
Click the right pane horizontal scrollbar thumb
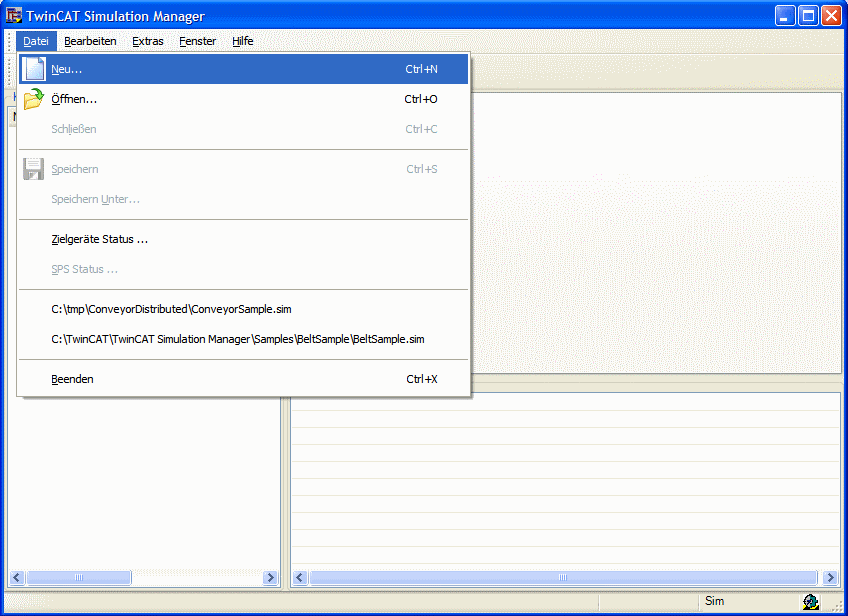563,578
